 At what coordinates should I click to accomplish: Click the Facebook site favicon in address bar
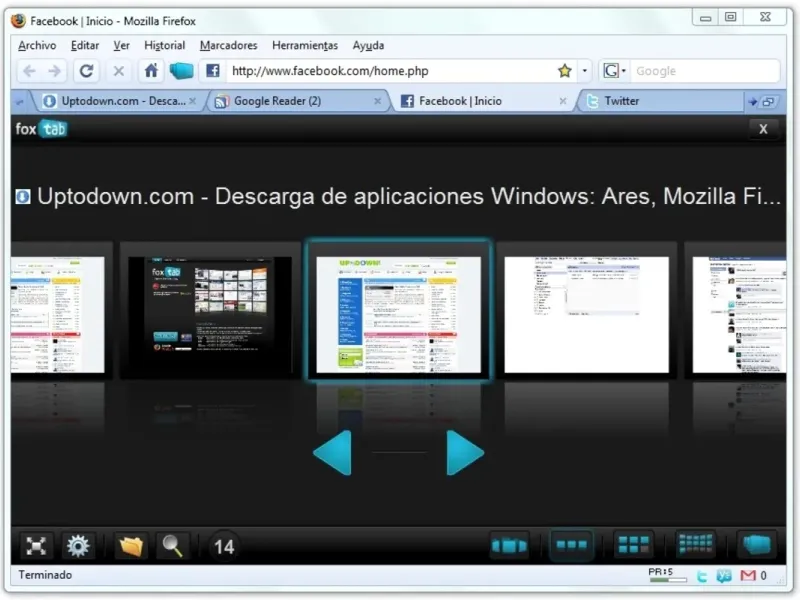213,70
